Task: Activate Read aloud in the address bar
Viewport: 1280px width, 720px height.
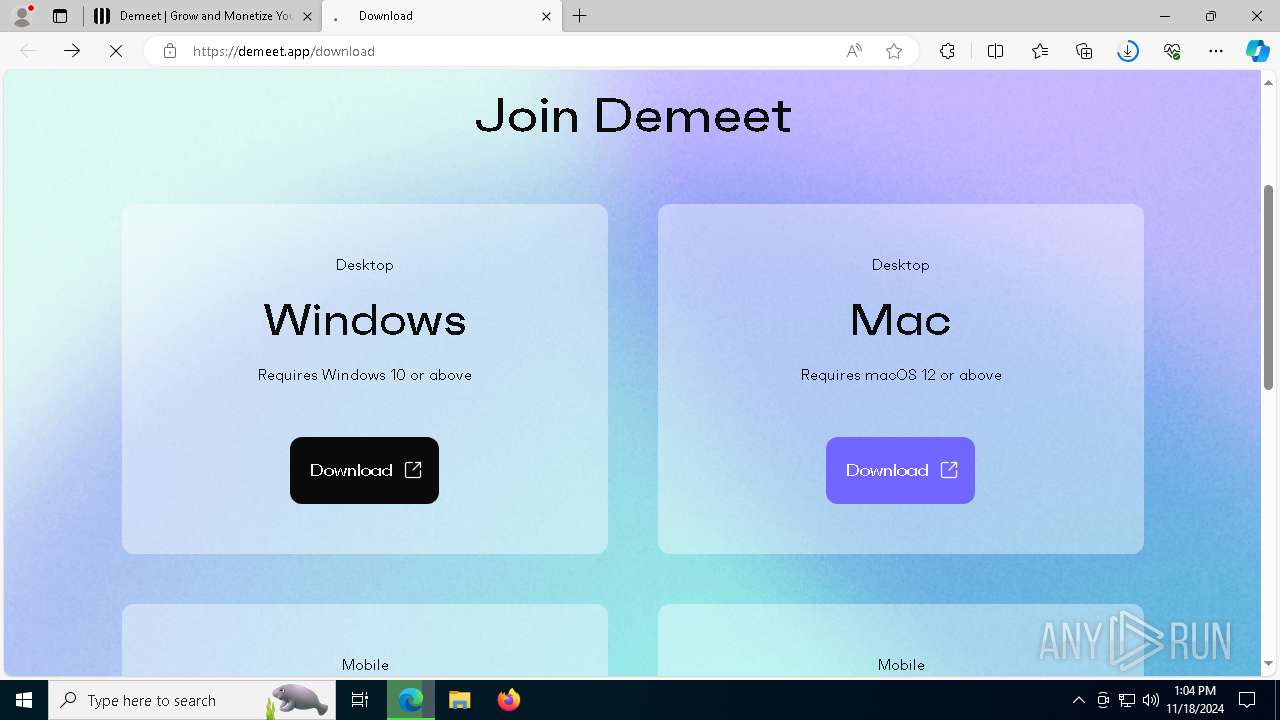Action: (854, 51)
